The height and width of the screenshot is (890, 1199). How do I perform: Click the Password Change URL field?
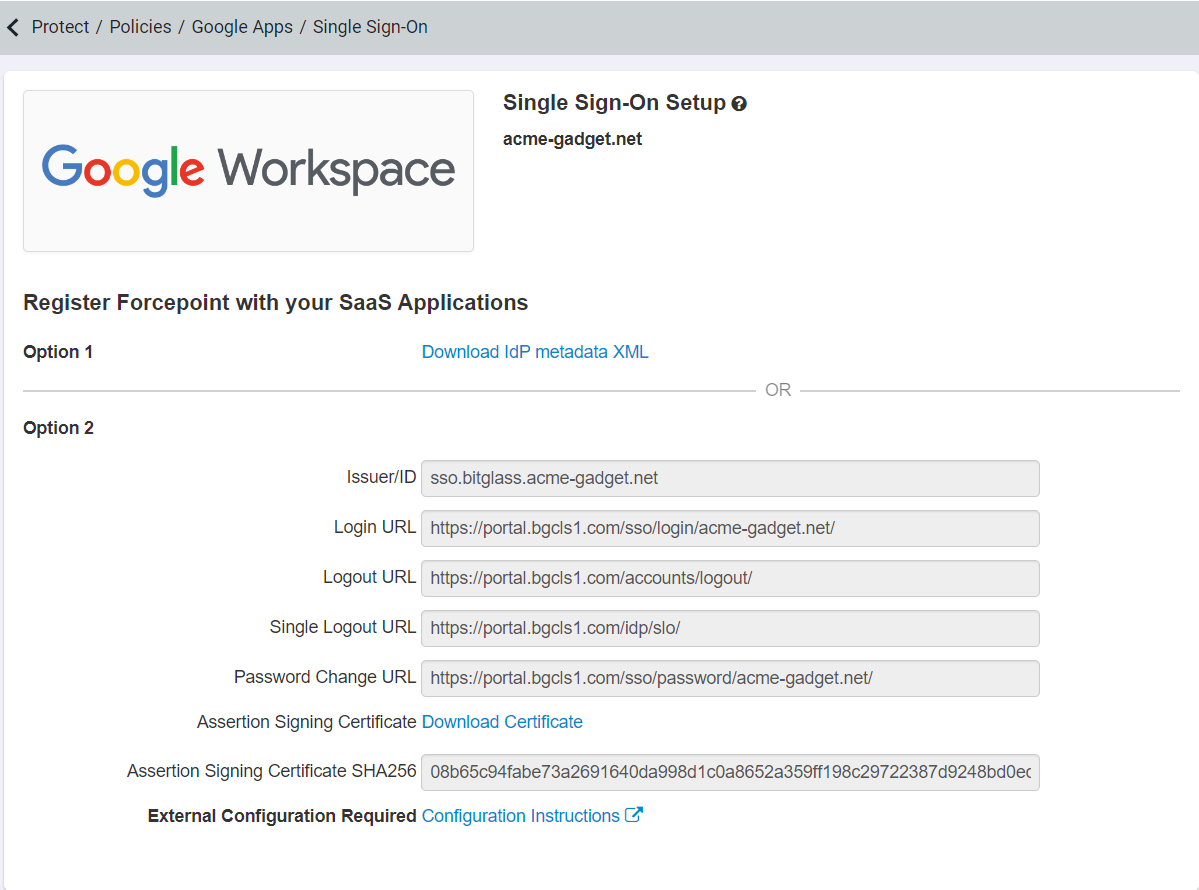(x=730, y=678)
